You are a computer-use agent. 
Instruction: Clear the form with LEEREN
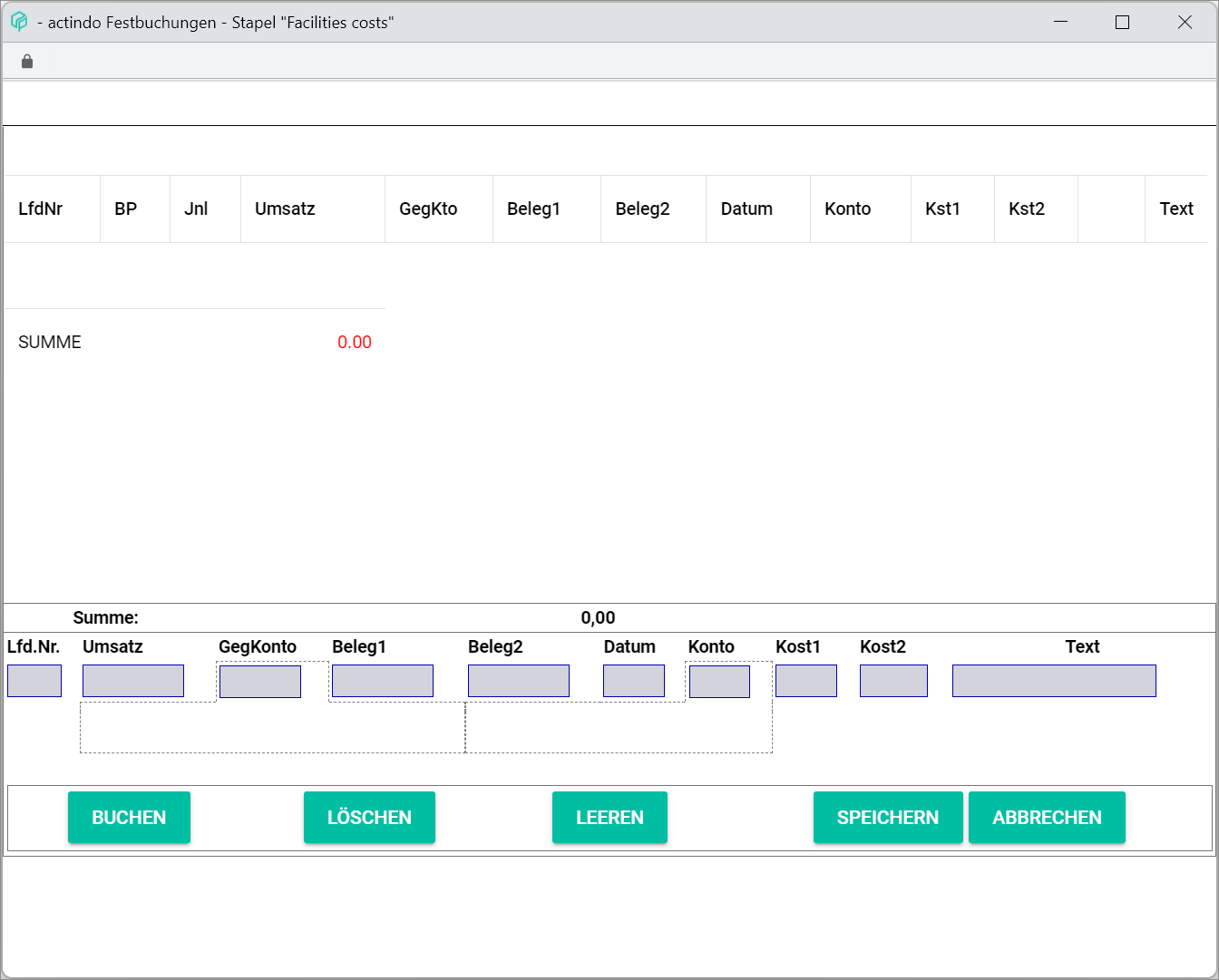609,817
